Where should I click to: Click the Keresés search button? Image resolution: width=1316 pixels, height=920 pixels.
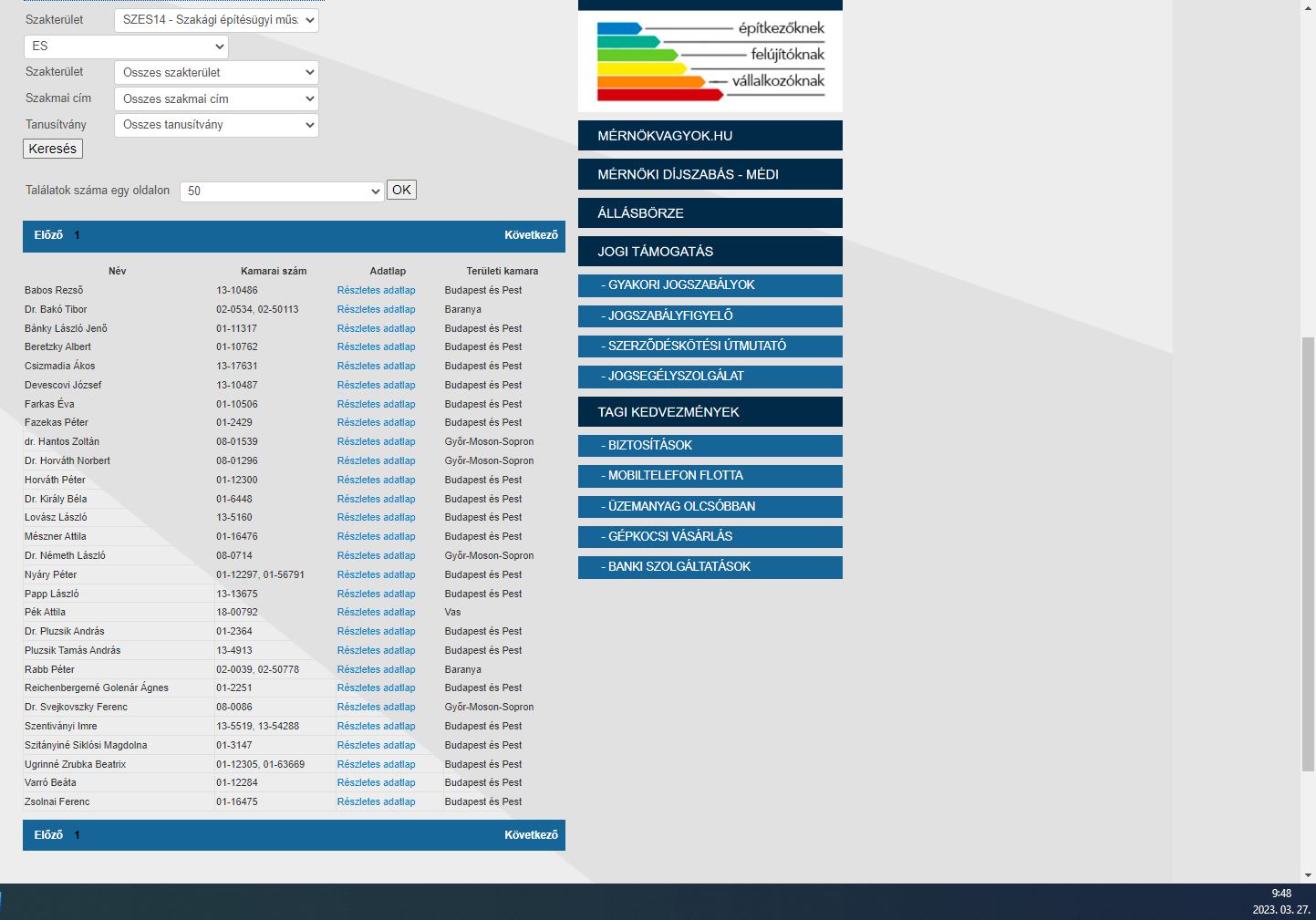click(53, 149)
